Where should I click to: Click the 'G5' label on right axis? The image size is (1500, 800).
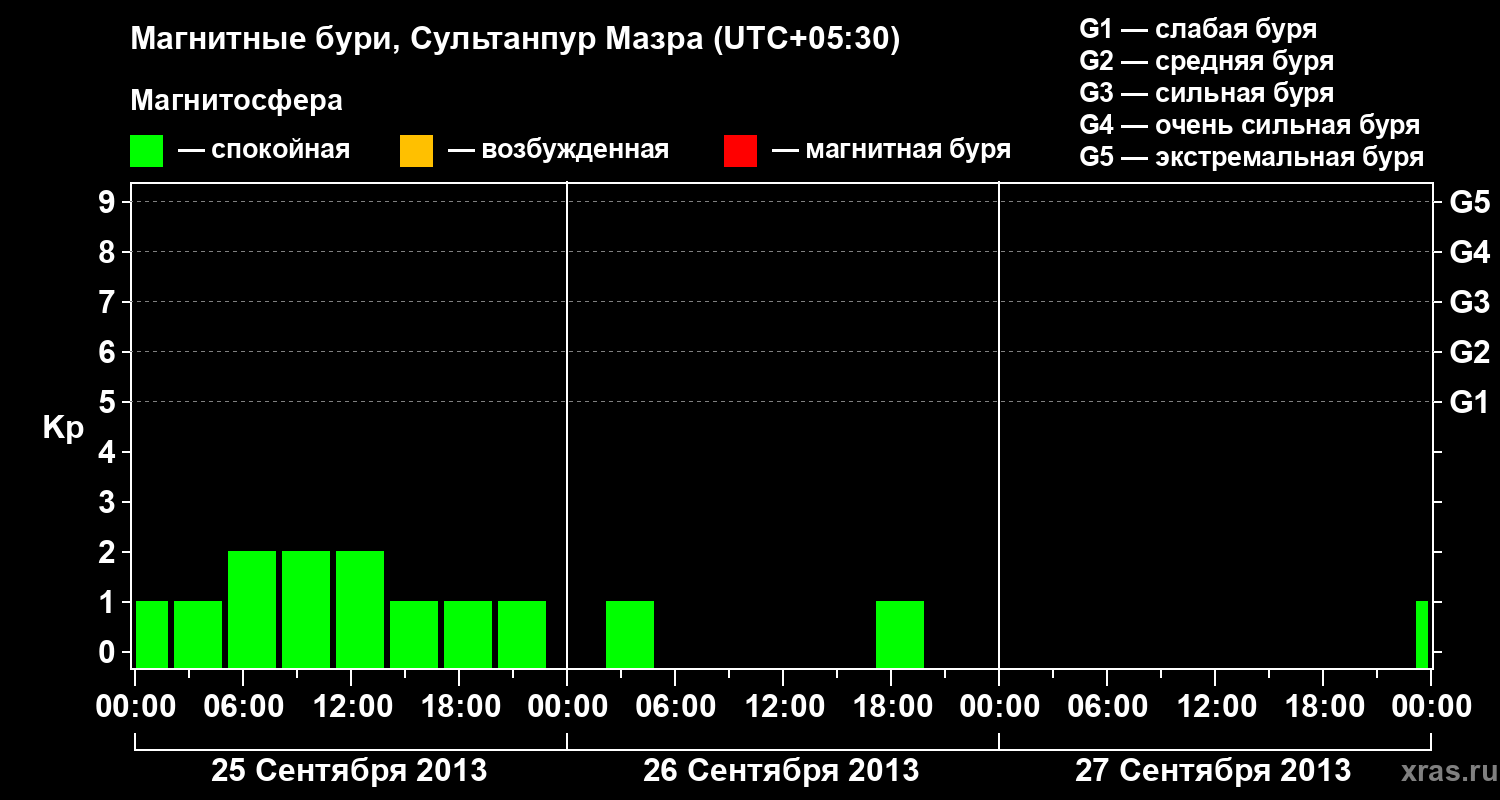click(x=1470, y=202)
